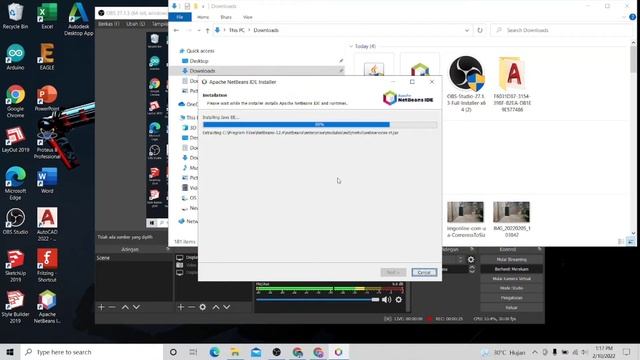Image resolution: width=640 pixels, height=360 pixels.
Task: Open the Arduino desktop shortcut
Action: click(x=15, y=57)
